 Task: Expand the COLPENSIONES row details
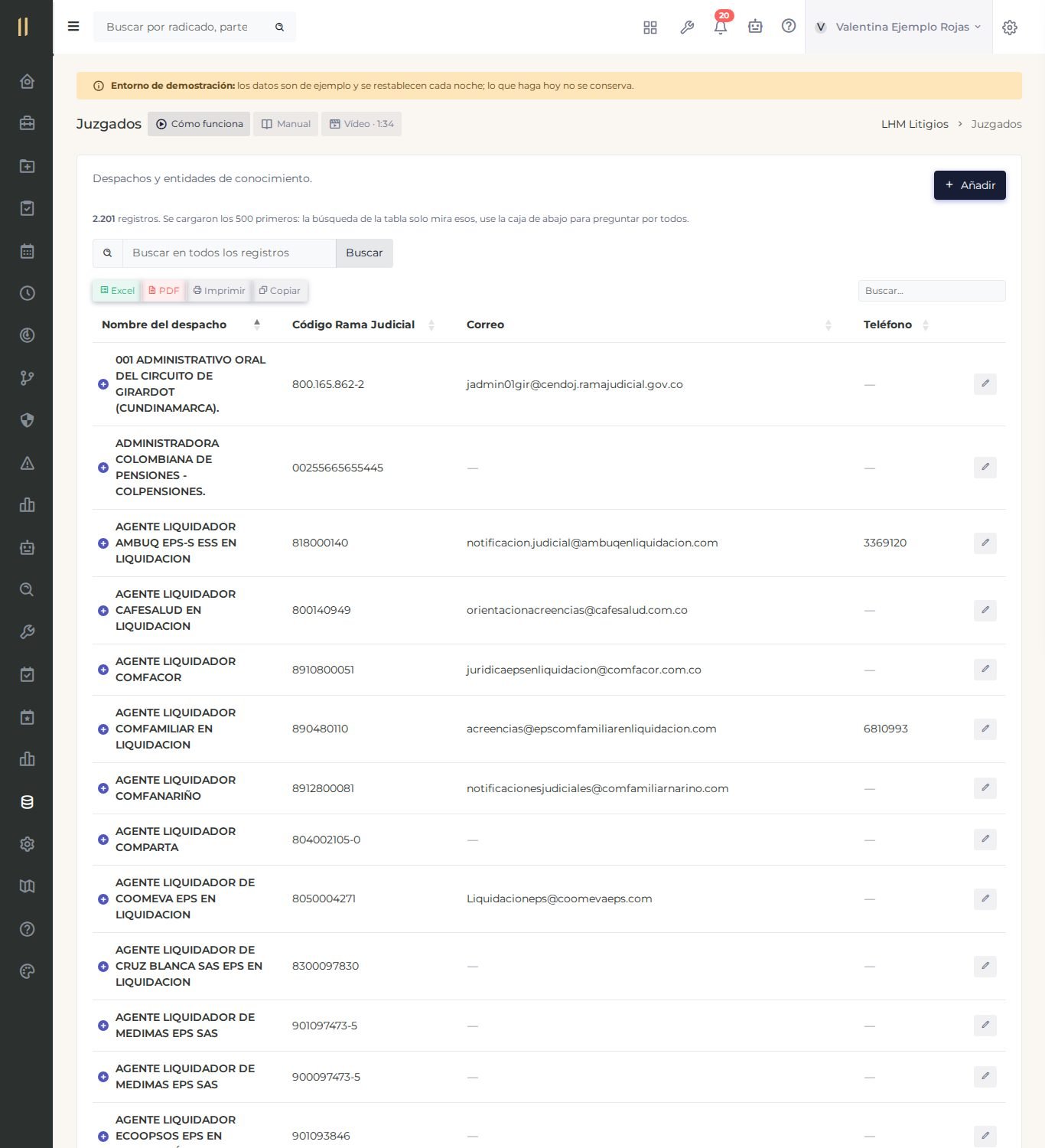pos(103,468)
